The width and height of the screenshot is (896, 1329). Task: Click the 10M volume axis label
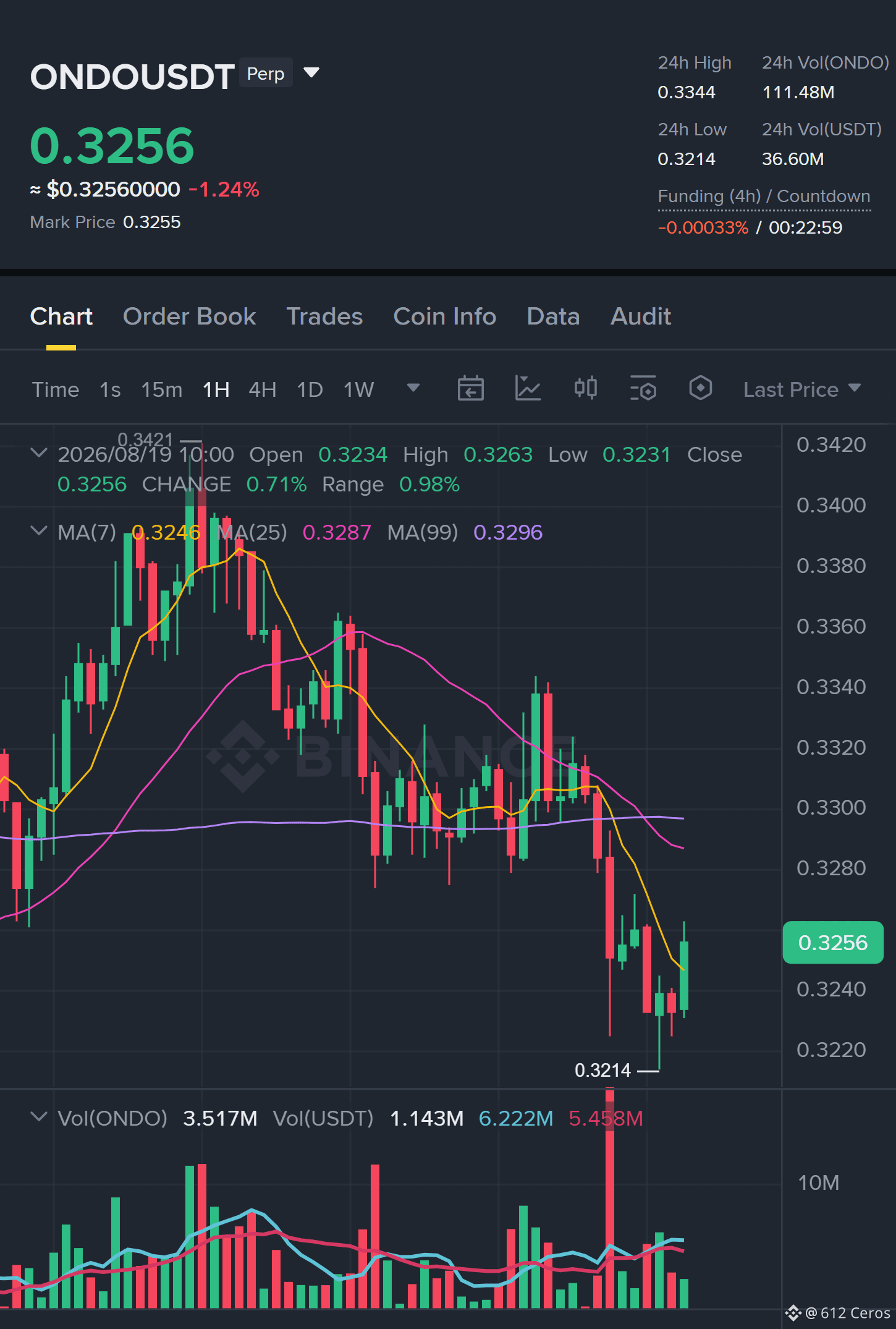[x=818, y=1183]
